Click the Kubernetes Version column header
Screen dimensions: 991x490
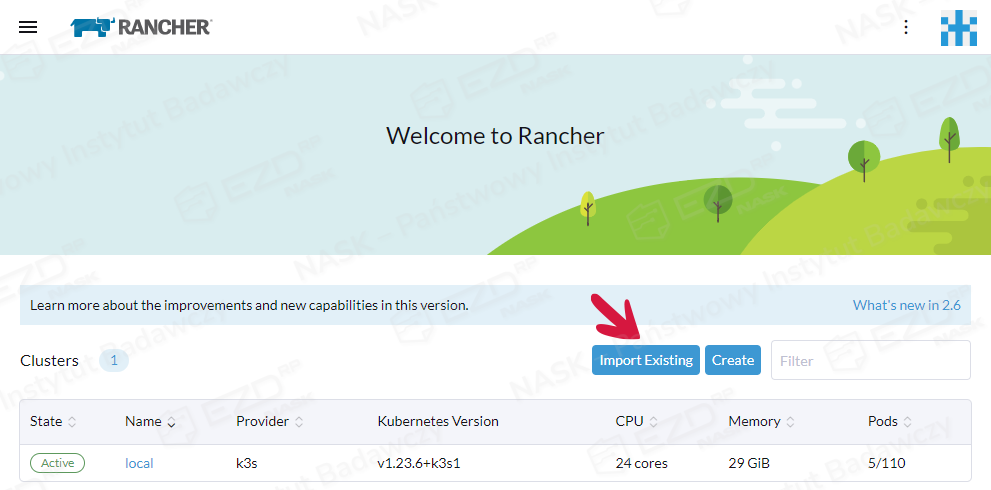tap(437, 421)
